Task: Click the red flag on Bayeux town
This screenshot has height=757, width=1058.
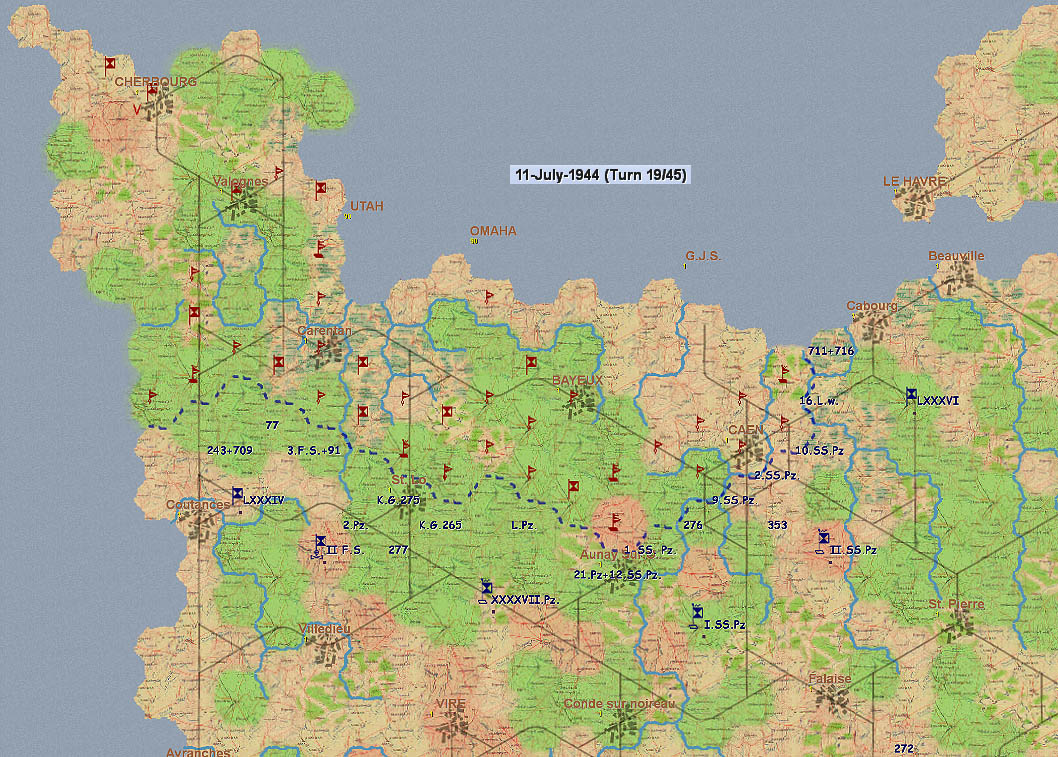Action: [574, 396]
